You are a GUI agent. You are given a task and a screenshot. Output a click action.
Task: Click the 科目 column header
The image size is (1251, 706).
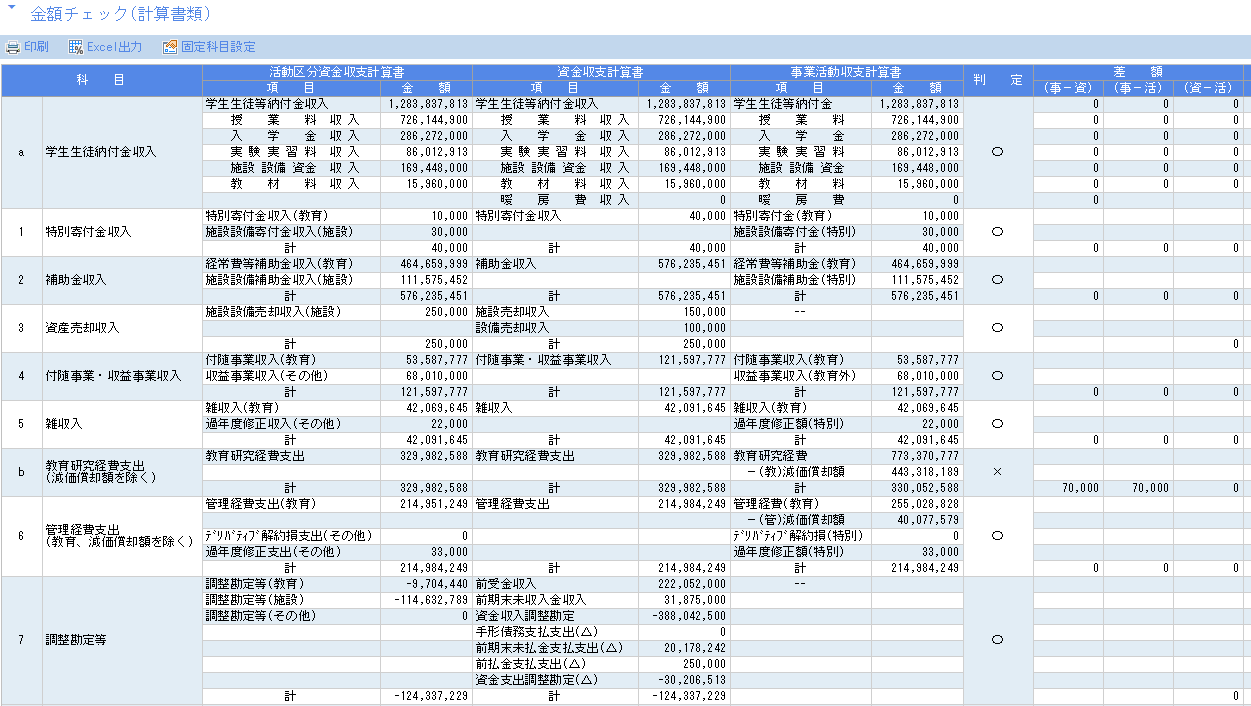click(x=101, y=80)
